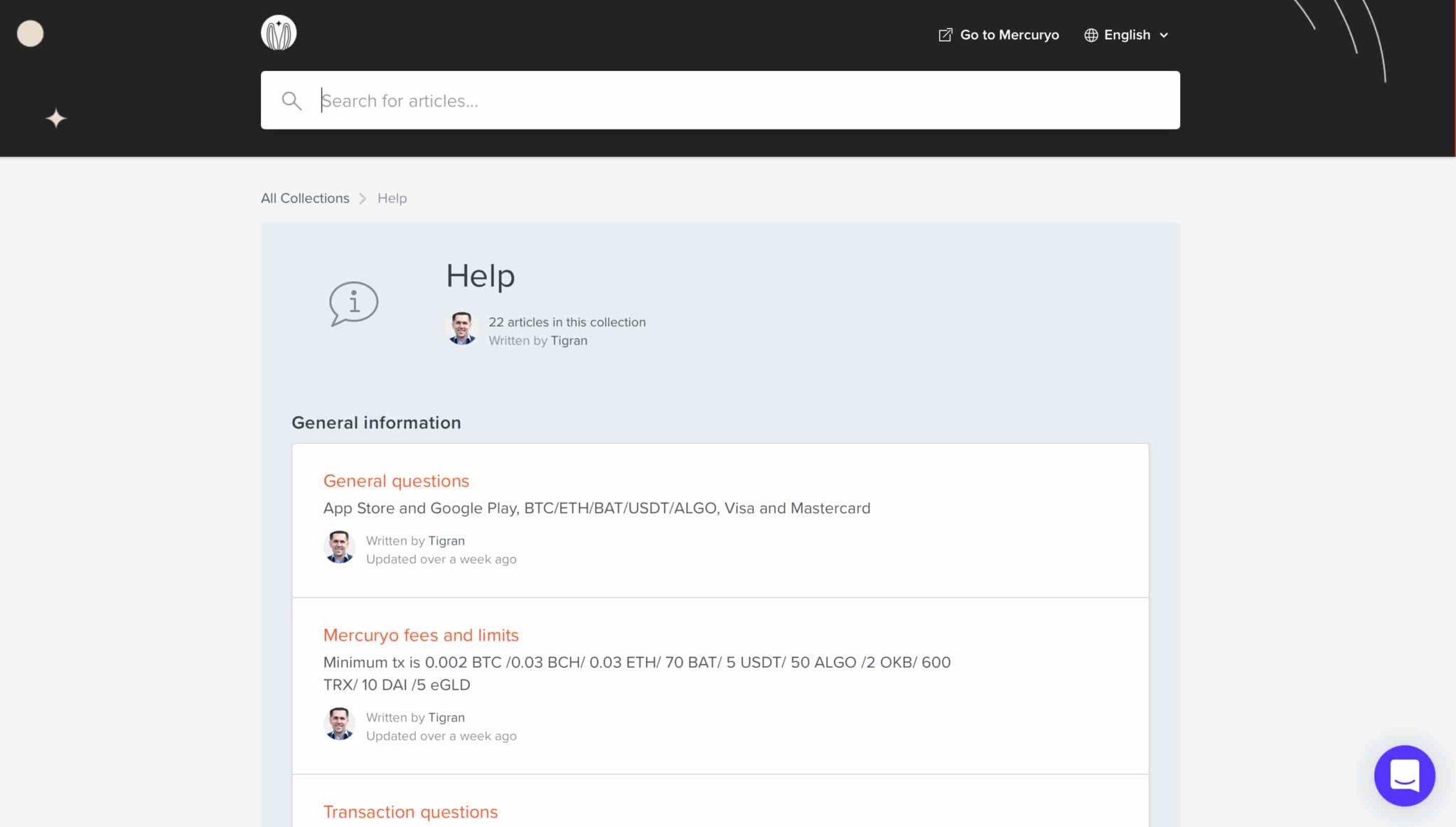The image size is (1456, 827).
Task: Click the globe language icon
Action: click(1091, 35)
